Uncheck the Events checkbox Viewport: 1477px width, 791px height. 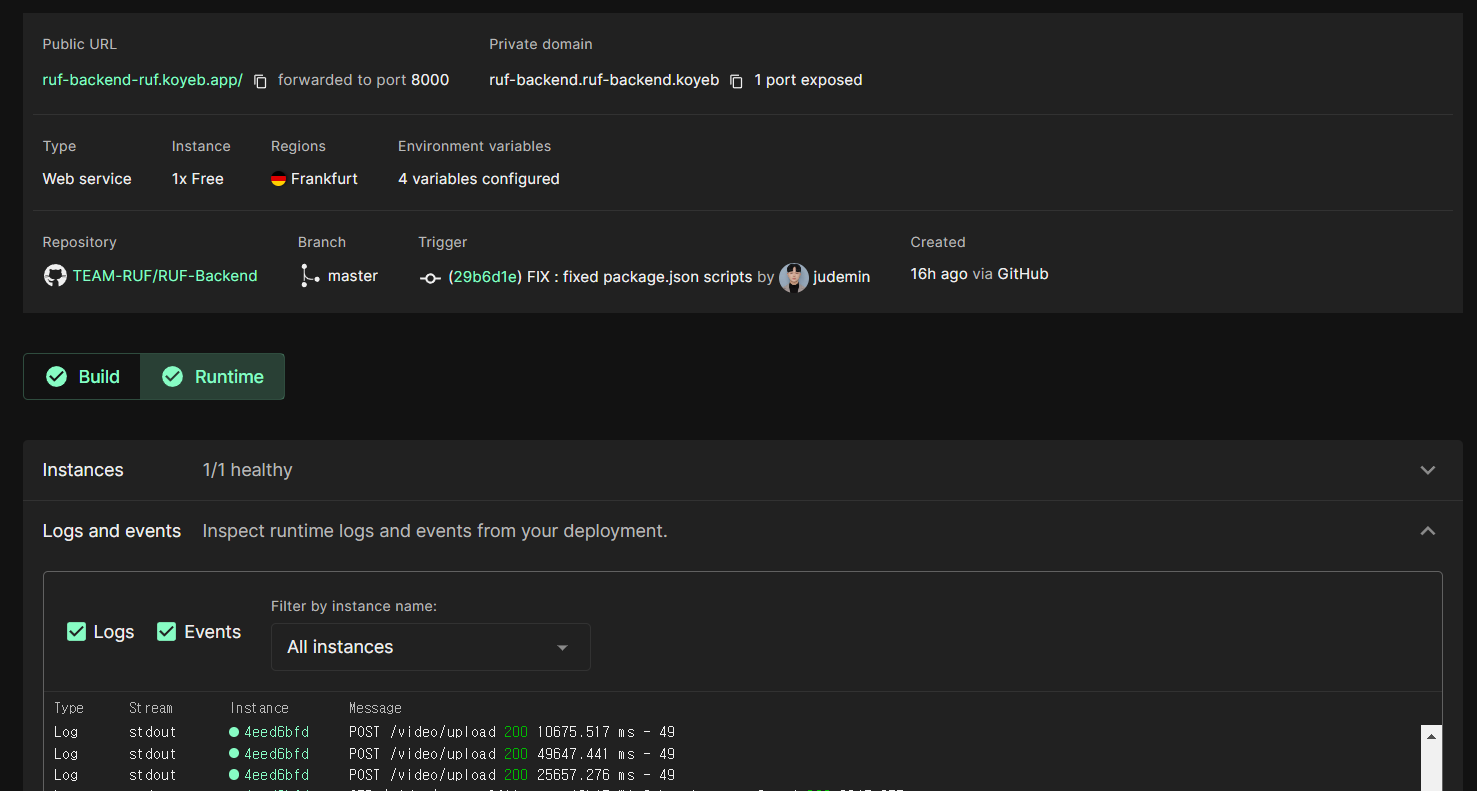pos(167,631)
